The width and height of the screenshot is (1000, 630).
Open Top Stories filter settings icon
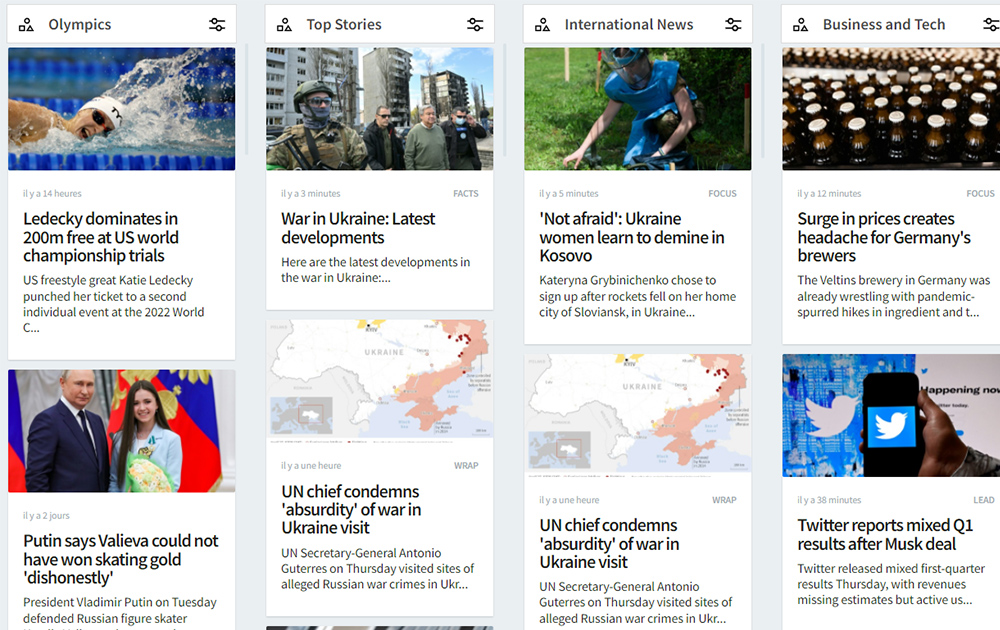(475, 25)
